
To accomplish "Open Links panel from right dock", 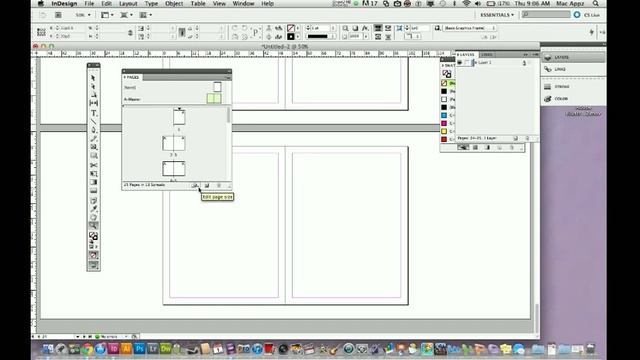I will click(573, 69).
